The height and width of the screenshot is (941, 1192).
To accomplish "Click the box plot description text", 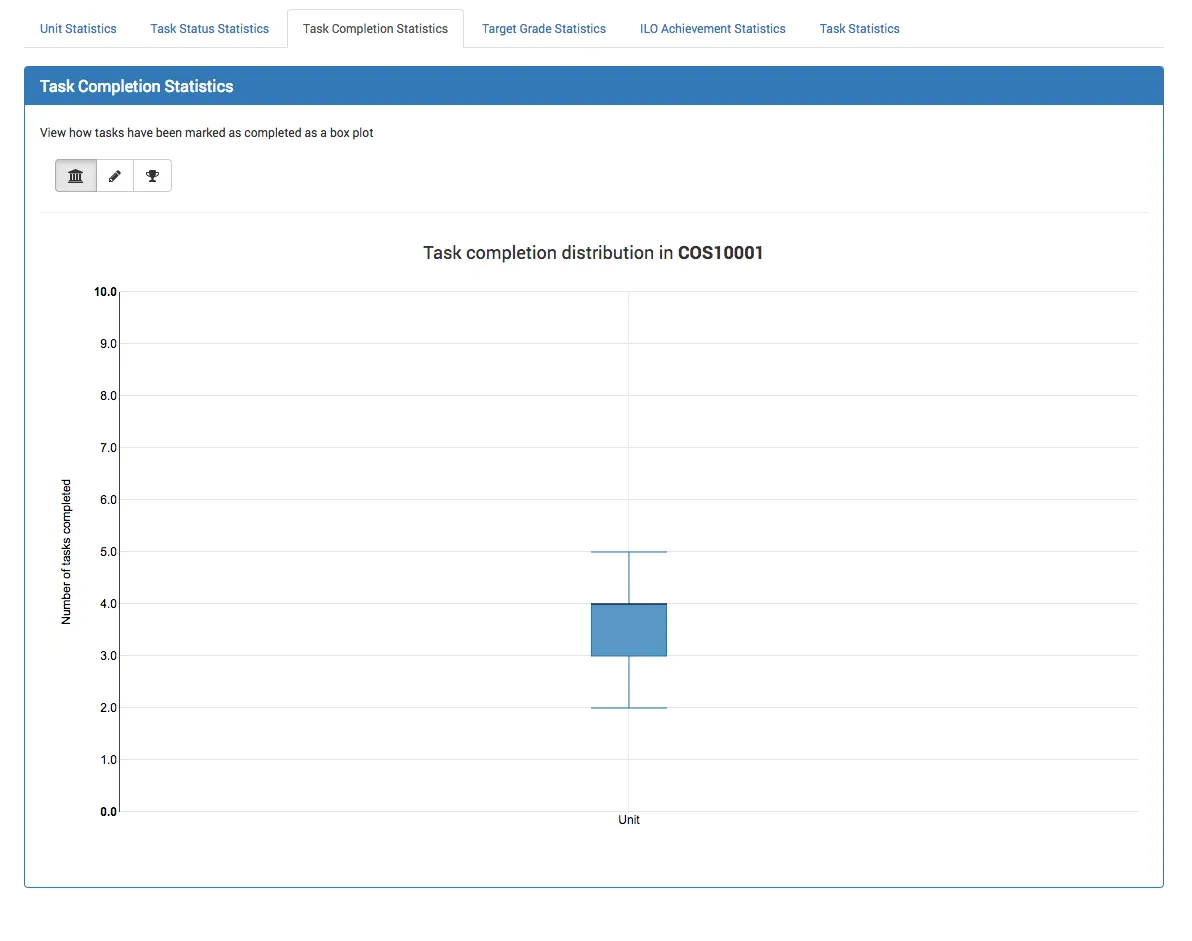I will 207,133.
